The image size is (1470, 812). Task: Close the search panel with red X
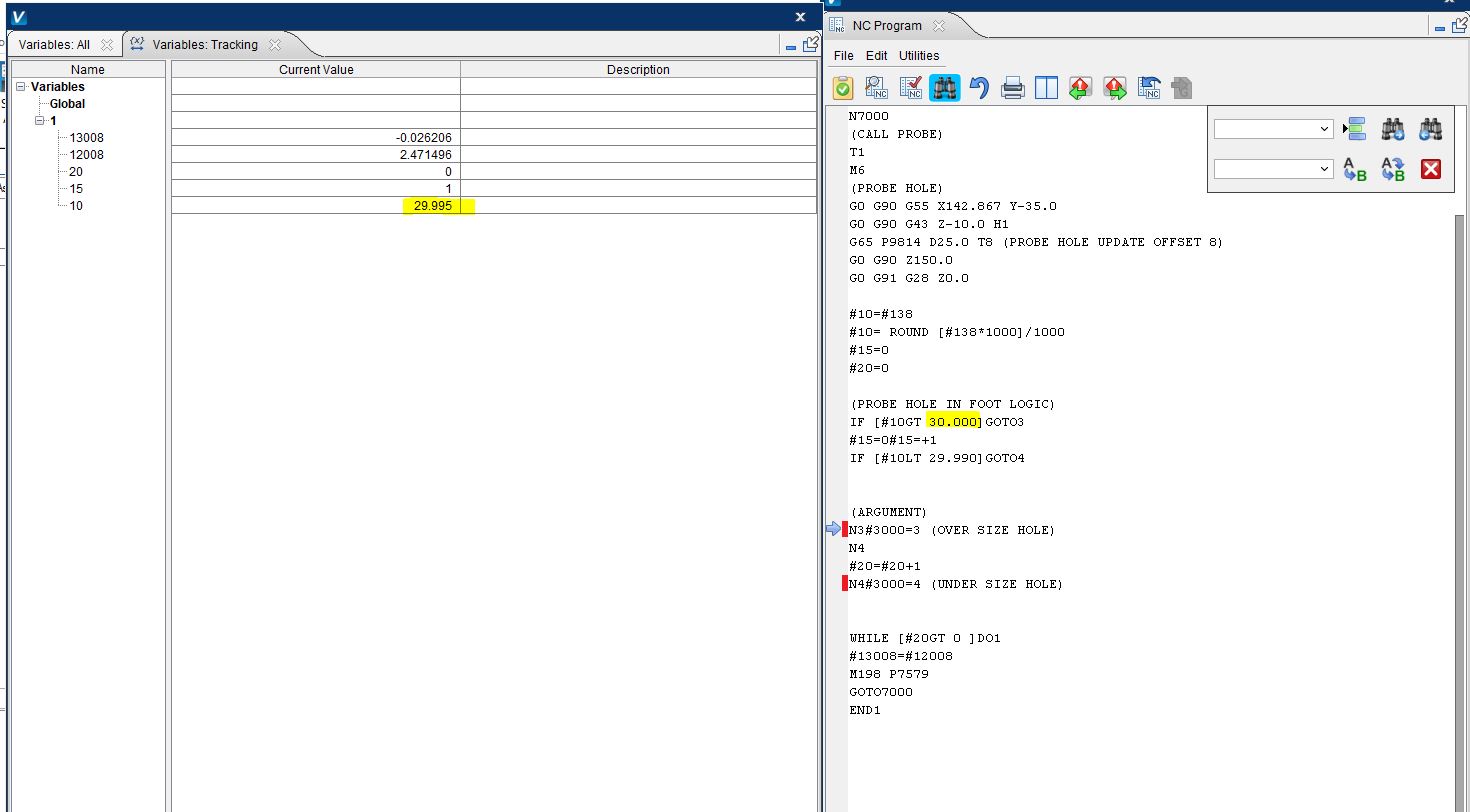(x=1431, y=169)
